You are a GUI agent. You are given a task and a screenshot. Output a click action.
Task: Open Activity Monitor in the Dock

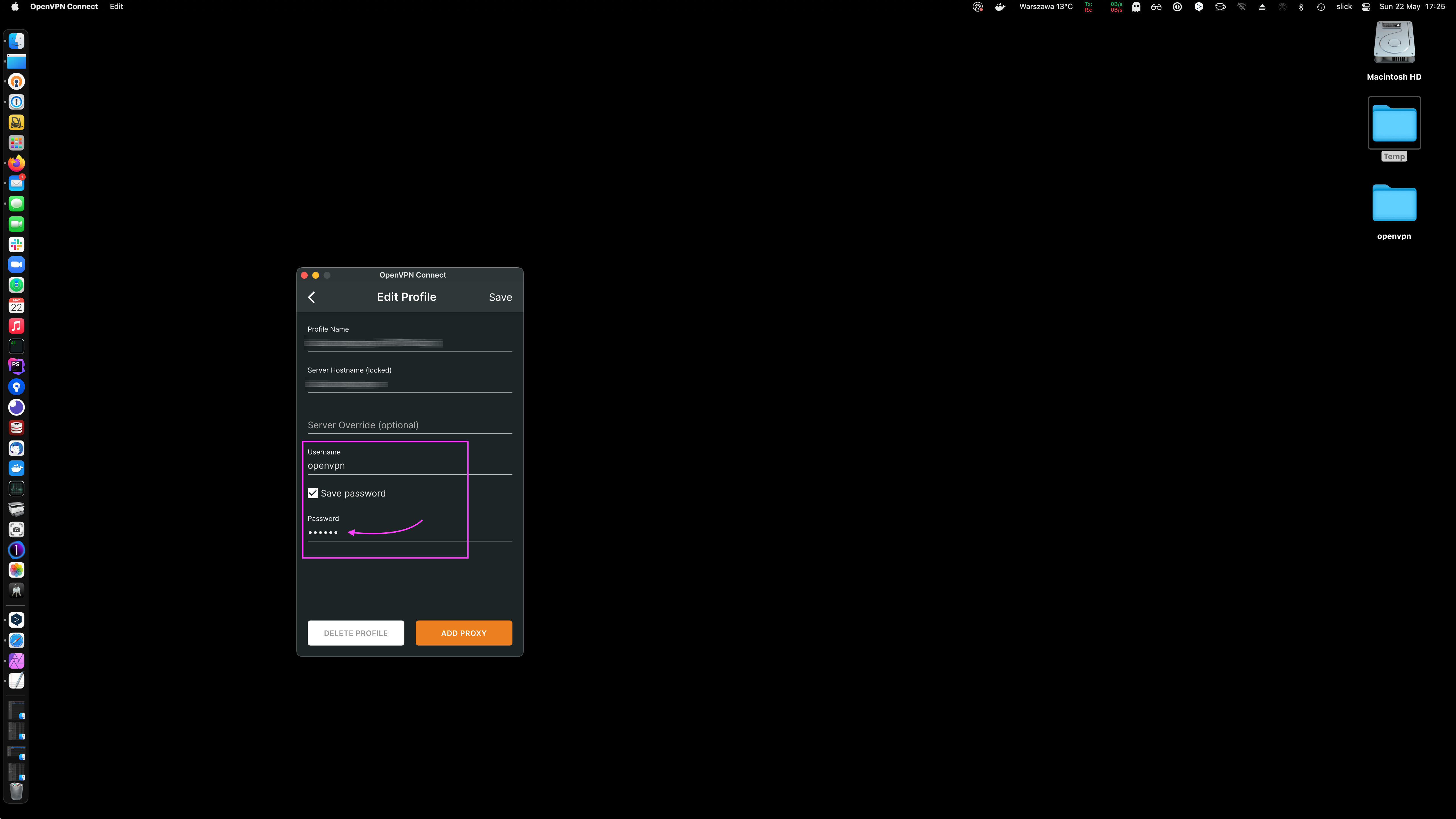16,488
